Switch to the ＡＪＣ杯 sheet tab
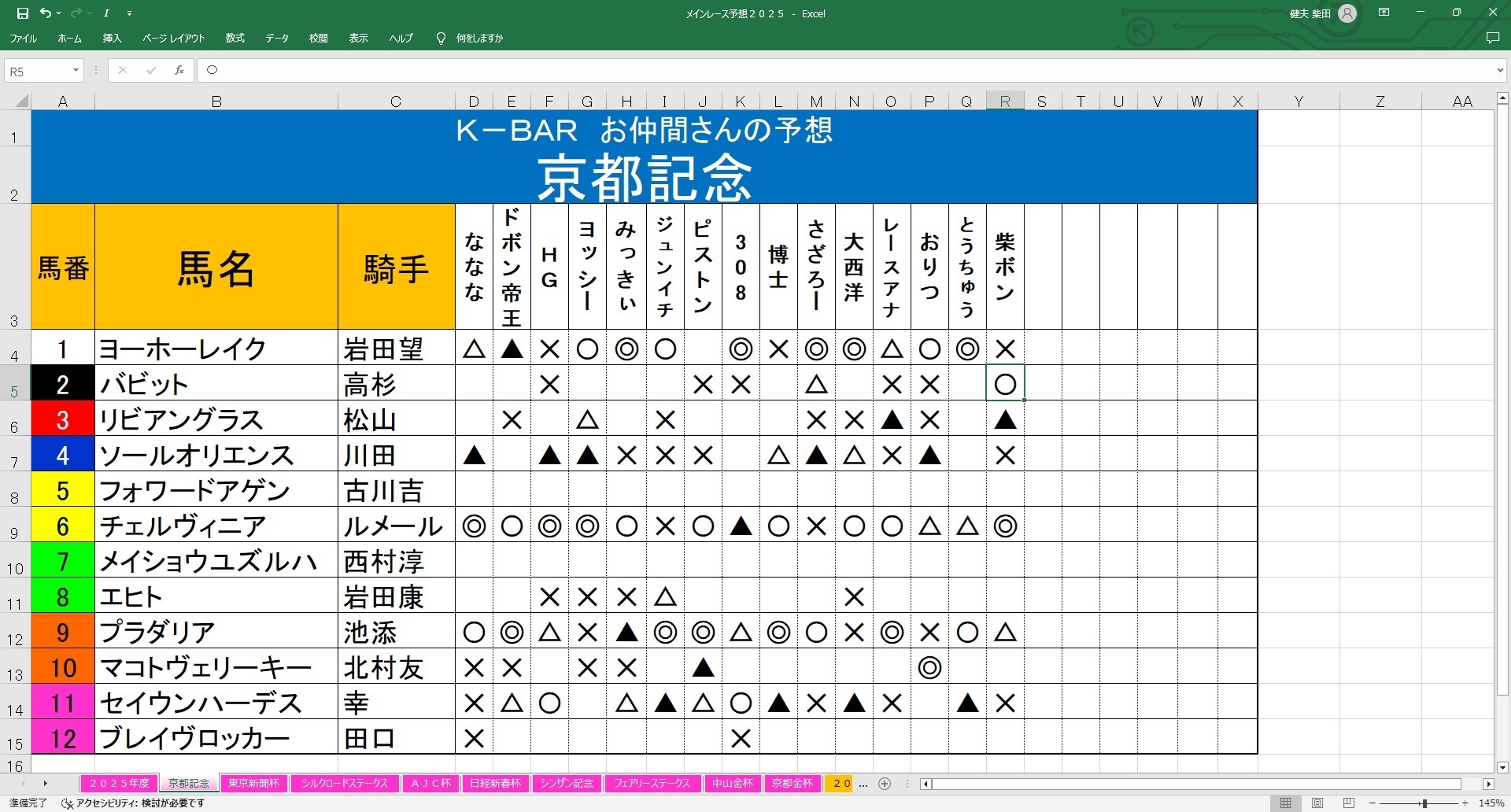The image size is (1511, 812). click(430, 783)
